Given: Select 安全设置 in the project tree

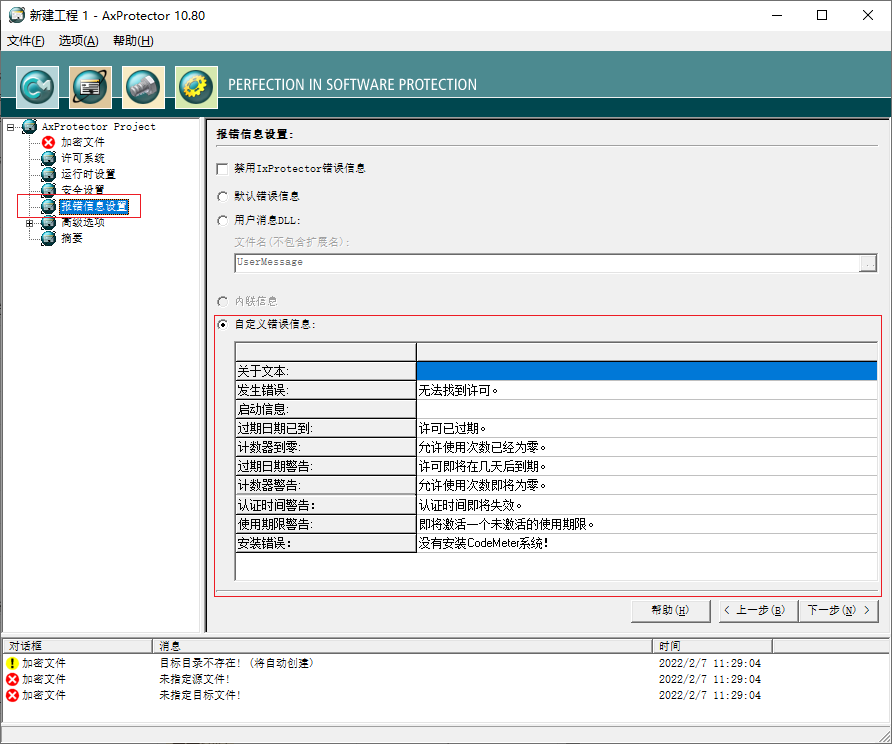Looking at the screenshot, I should pyautogui.click(x=83, y=190).
